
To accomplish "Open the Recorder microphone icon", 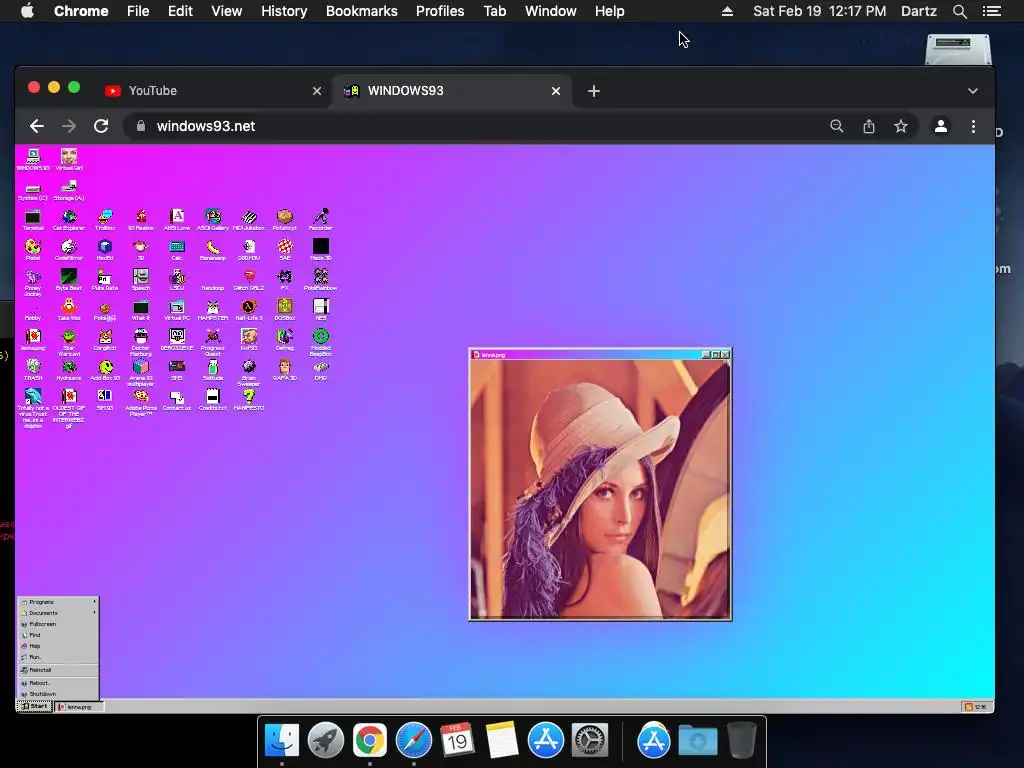I will (x=321, y=219).
